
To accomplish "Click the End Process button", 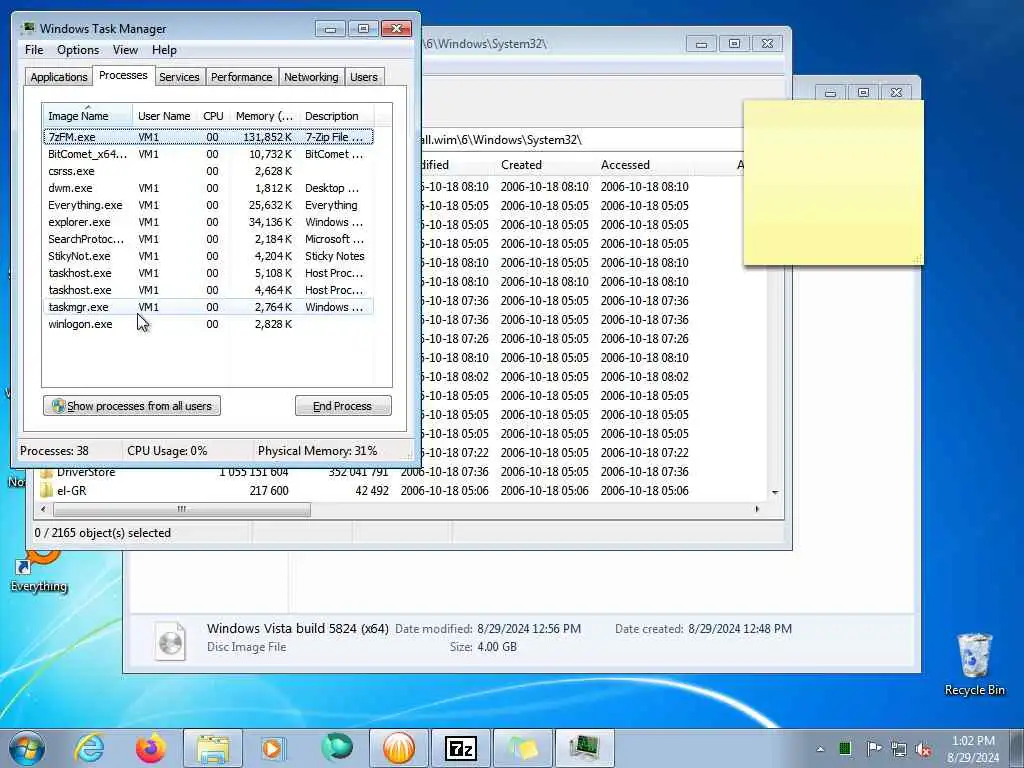I will tap(343, 406).
